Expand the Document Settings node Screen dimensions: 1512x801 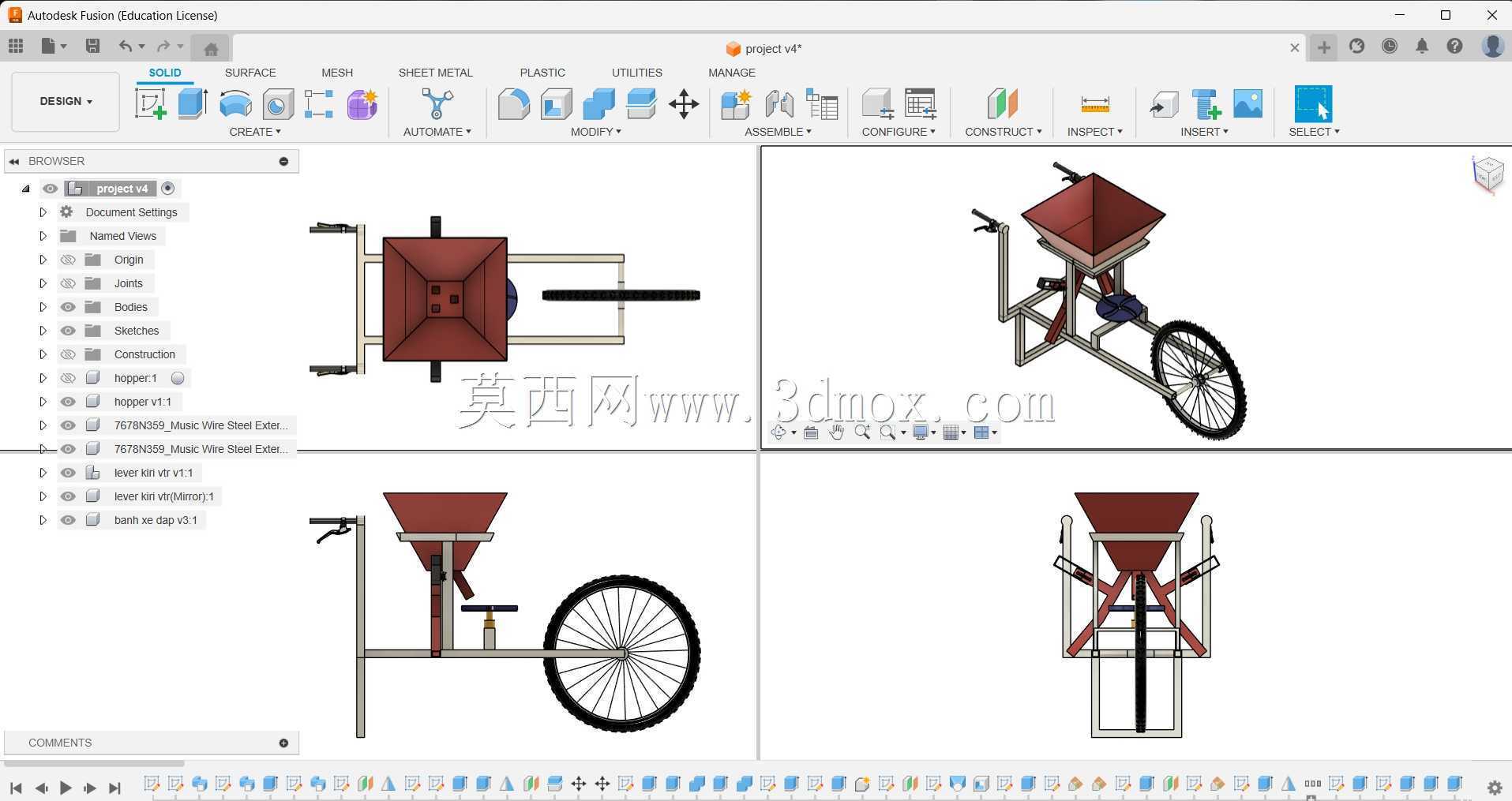(43, 212)
